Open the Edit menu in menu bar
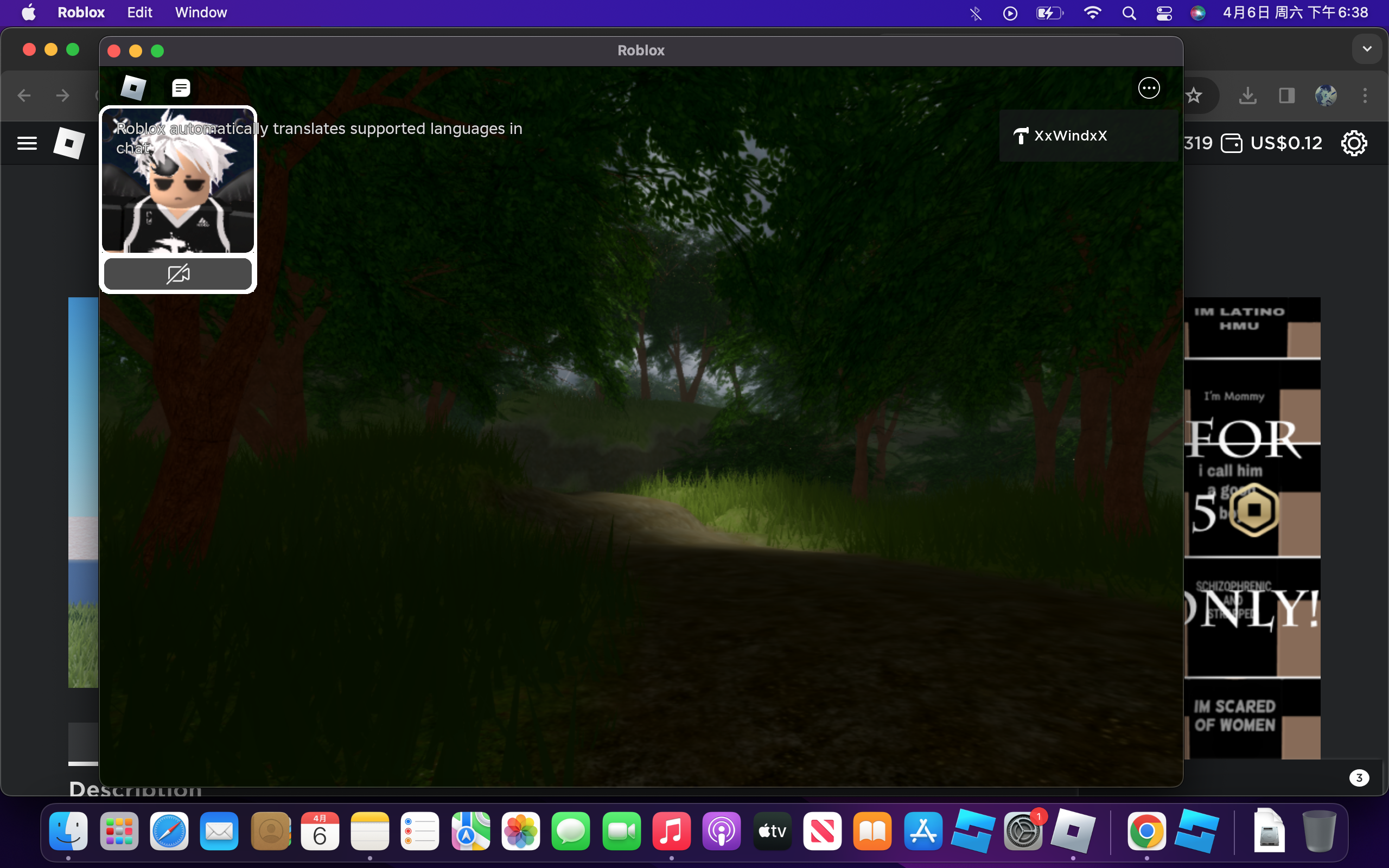The height and width of the screenshot is (868, 1389). 139,12
